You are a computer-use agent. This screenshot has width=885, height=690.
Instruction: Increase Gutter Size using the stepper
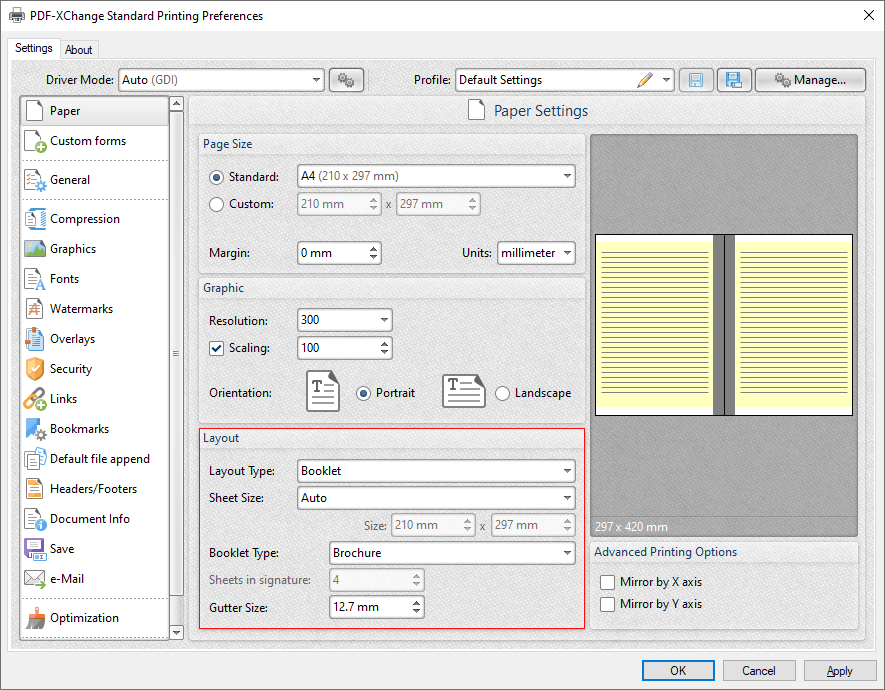(x=418, y=601)
